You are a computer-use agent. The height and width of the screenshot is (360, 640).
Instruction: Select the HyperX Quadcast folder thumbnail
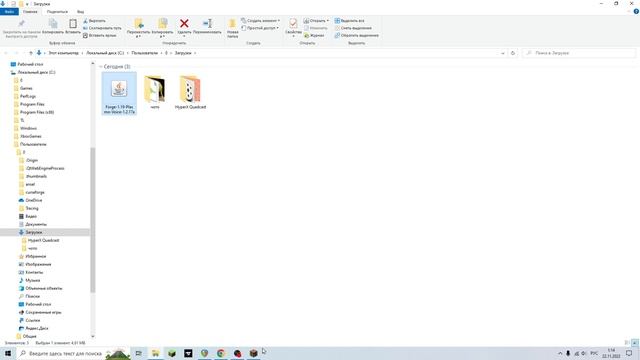point(190,93)
